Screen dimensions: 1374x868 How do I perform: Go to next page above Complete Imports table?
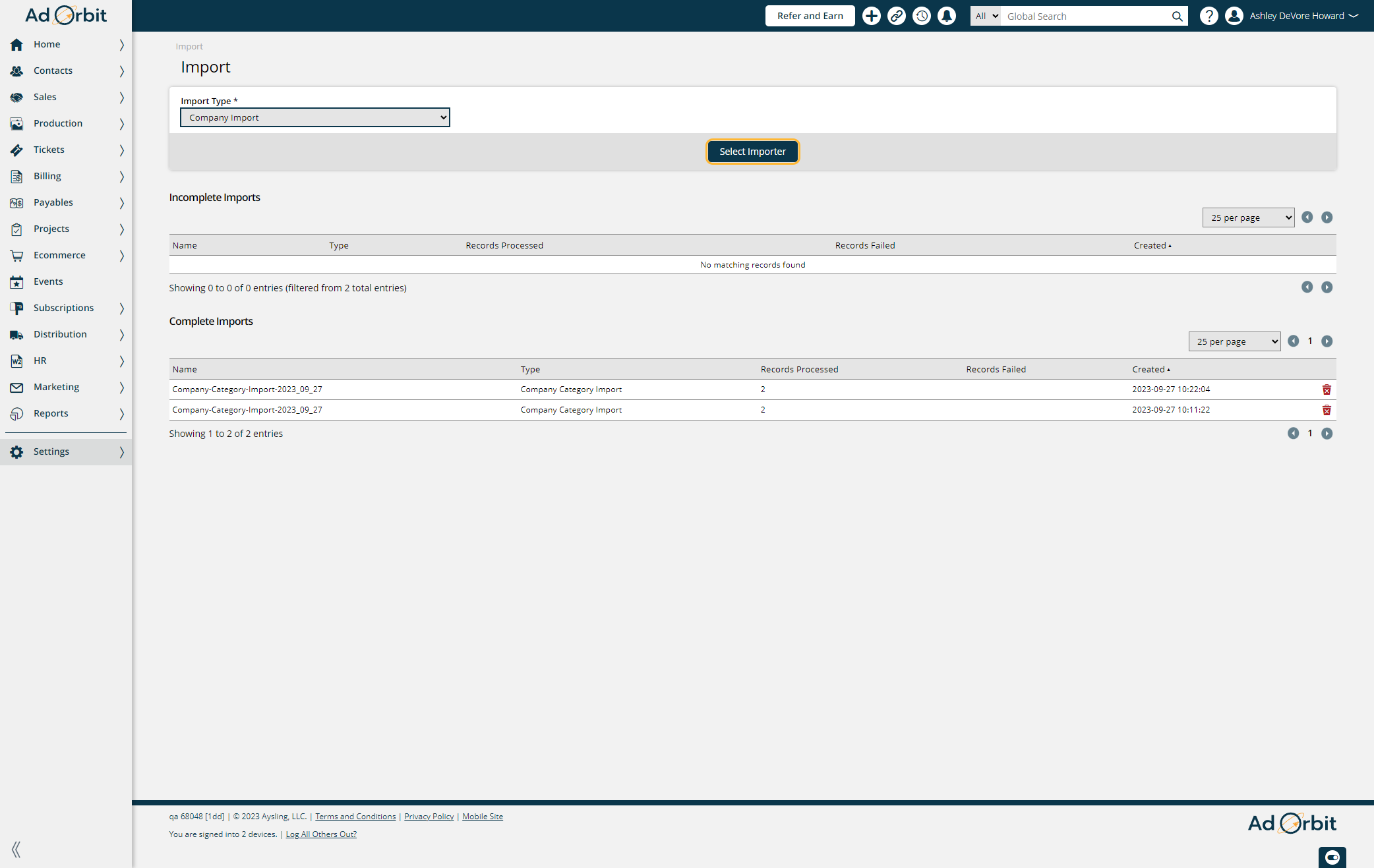1327,341
